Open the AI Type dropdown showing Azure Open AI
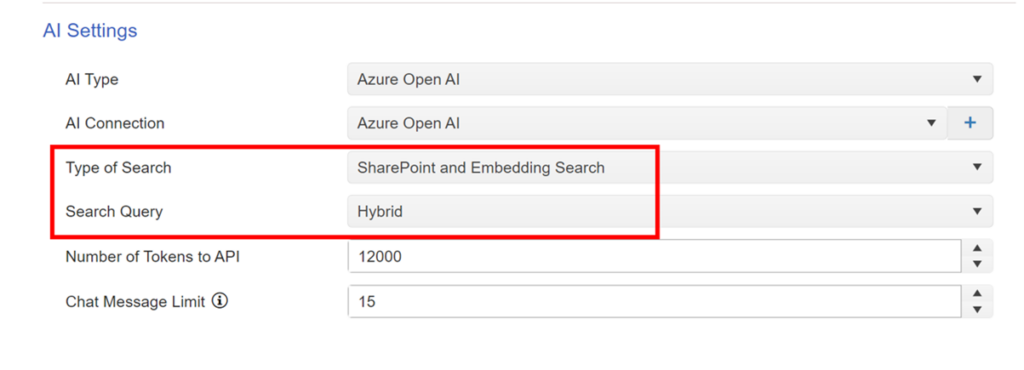The width and height of the screenshot is (1024, 370). (x=670, y=79)
